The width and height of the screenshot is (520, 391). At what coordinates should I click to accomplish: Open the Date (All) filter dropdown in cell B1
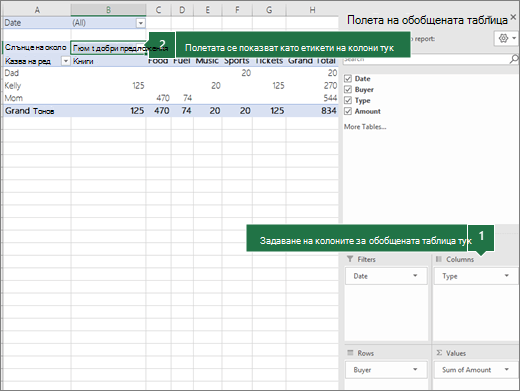pos(141,23)
